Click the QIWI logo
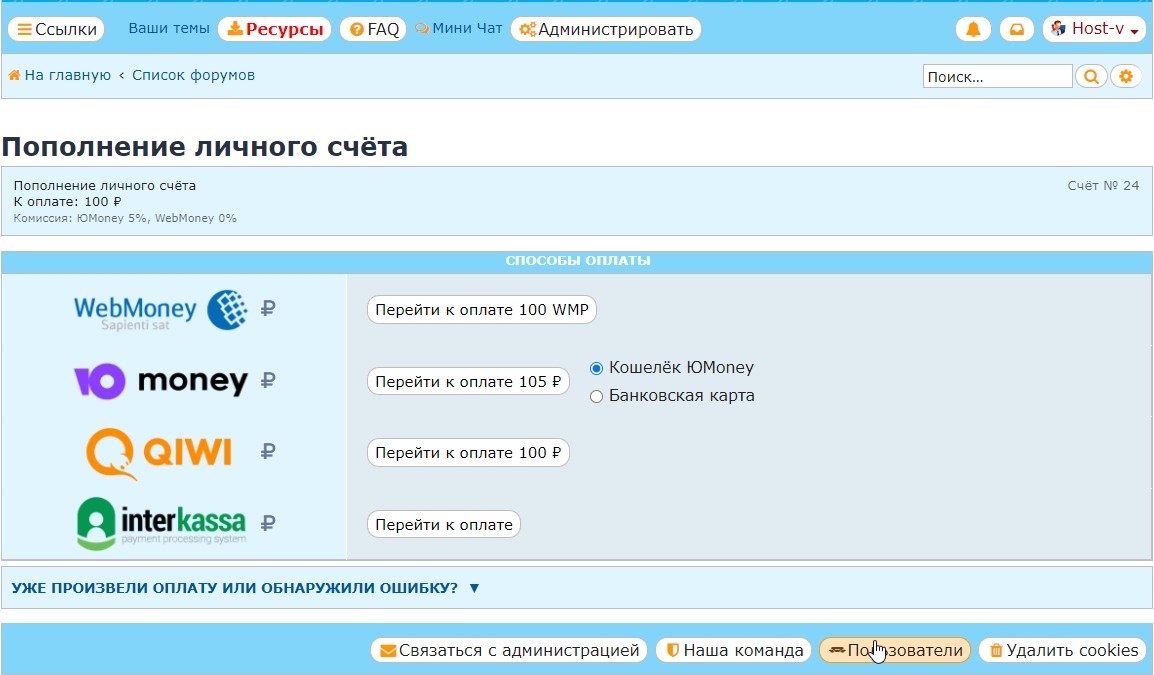 click(x=159, y=452)
